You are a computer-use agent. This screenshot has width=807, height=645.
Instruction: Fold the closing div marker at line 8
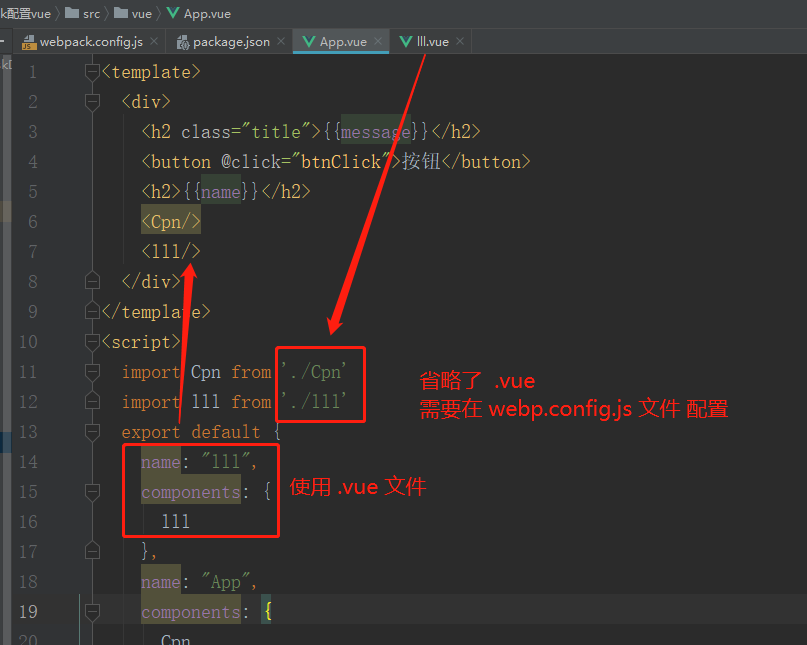pos(92,281)
